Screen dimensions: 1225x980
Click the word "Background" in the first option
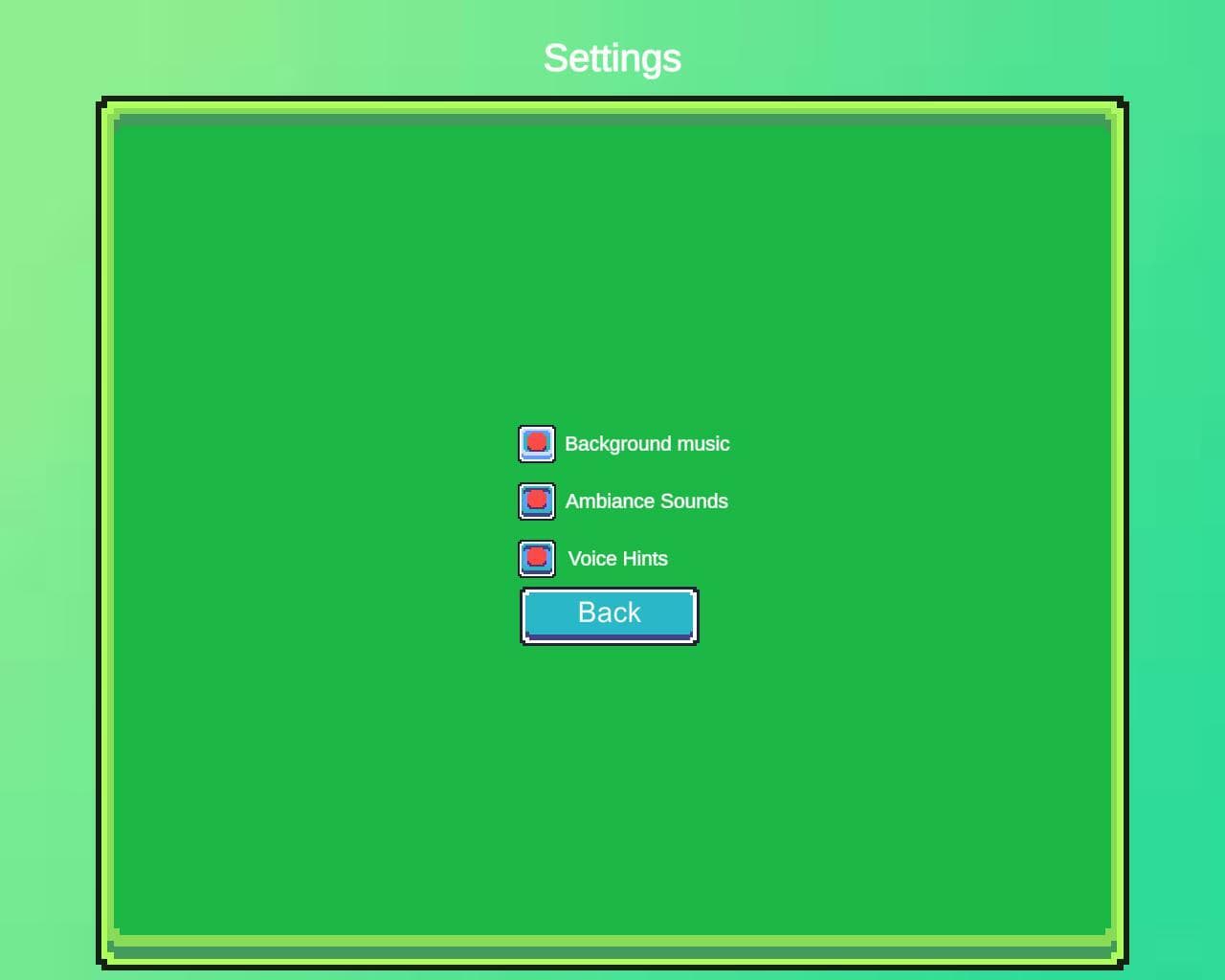618,444
